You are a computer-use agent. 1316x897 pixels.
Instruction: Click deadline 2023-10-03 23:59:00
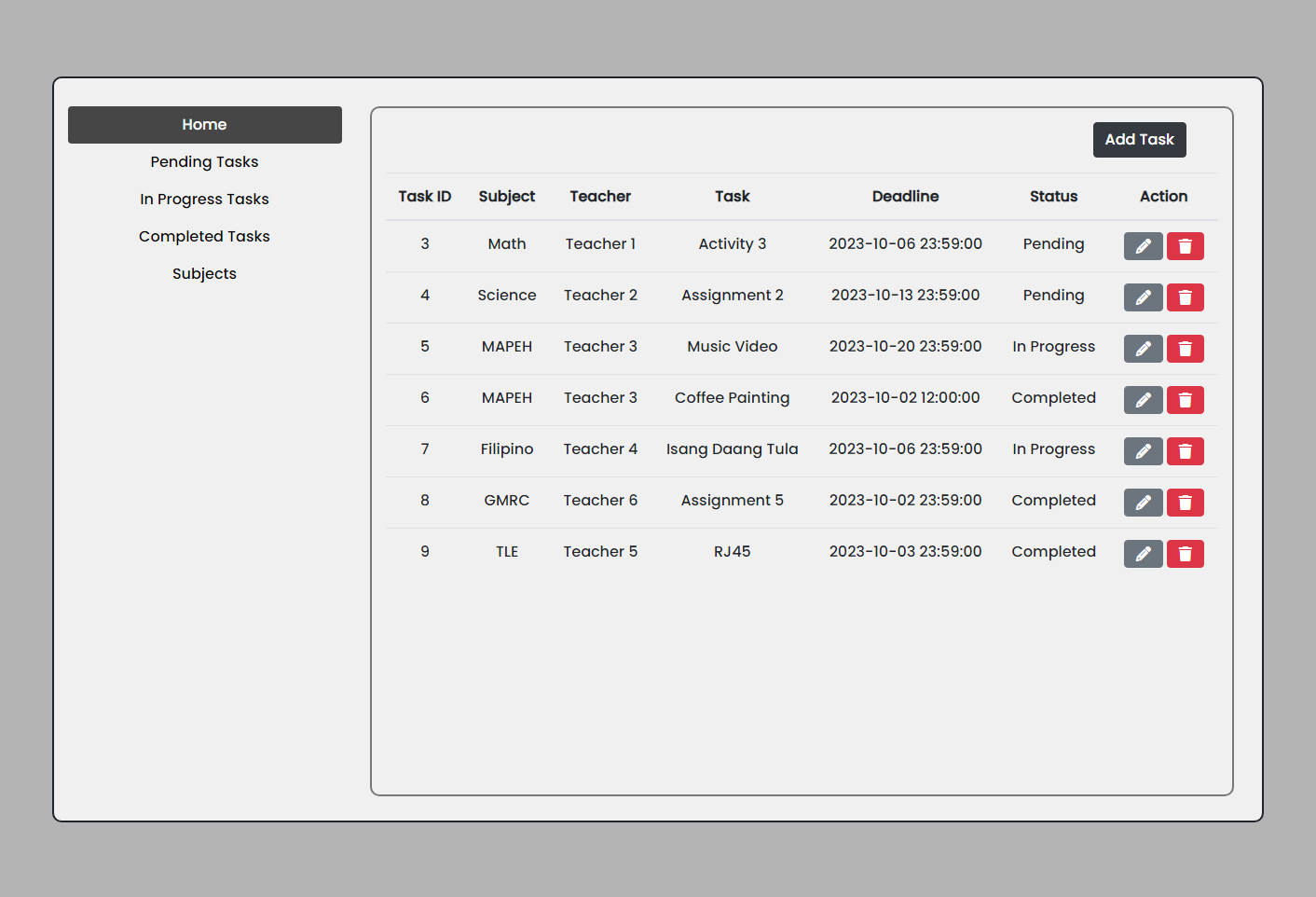(x=905, y=552)
